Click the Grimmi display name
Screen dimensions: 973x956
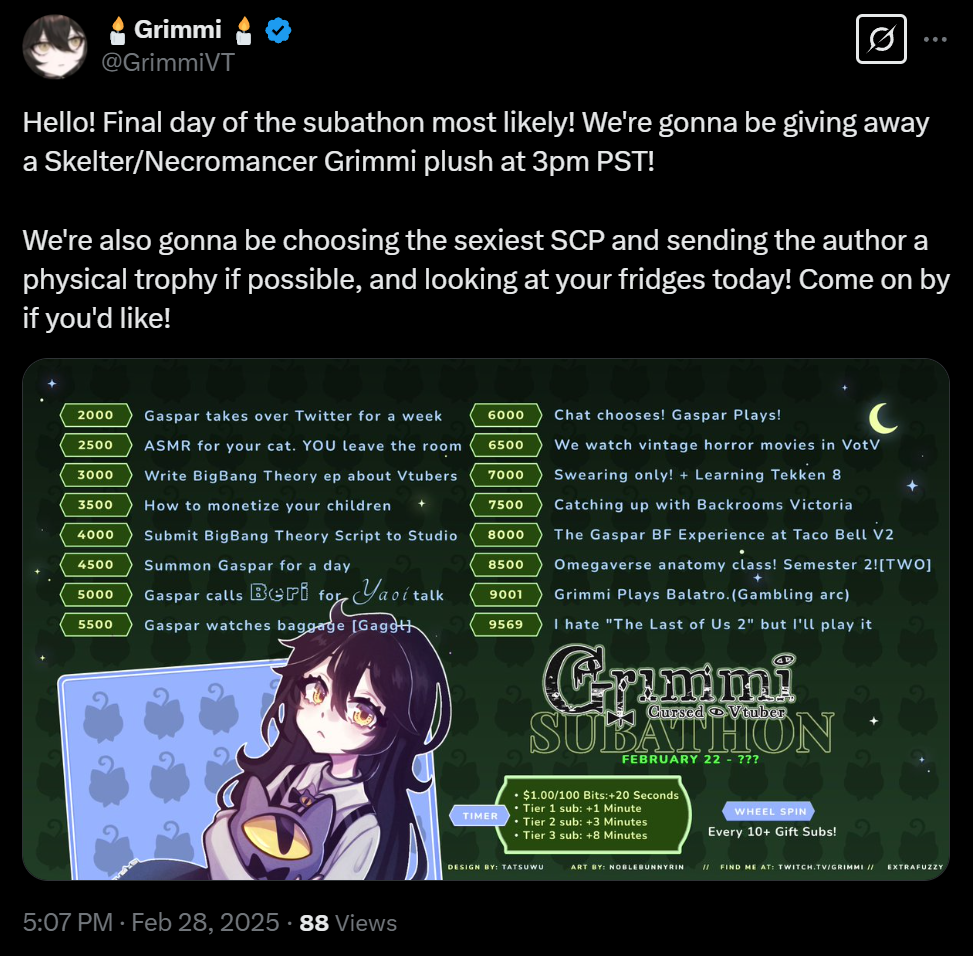pos(177,29)
